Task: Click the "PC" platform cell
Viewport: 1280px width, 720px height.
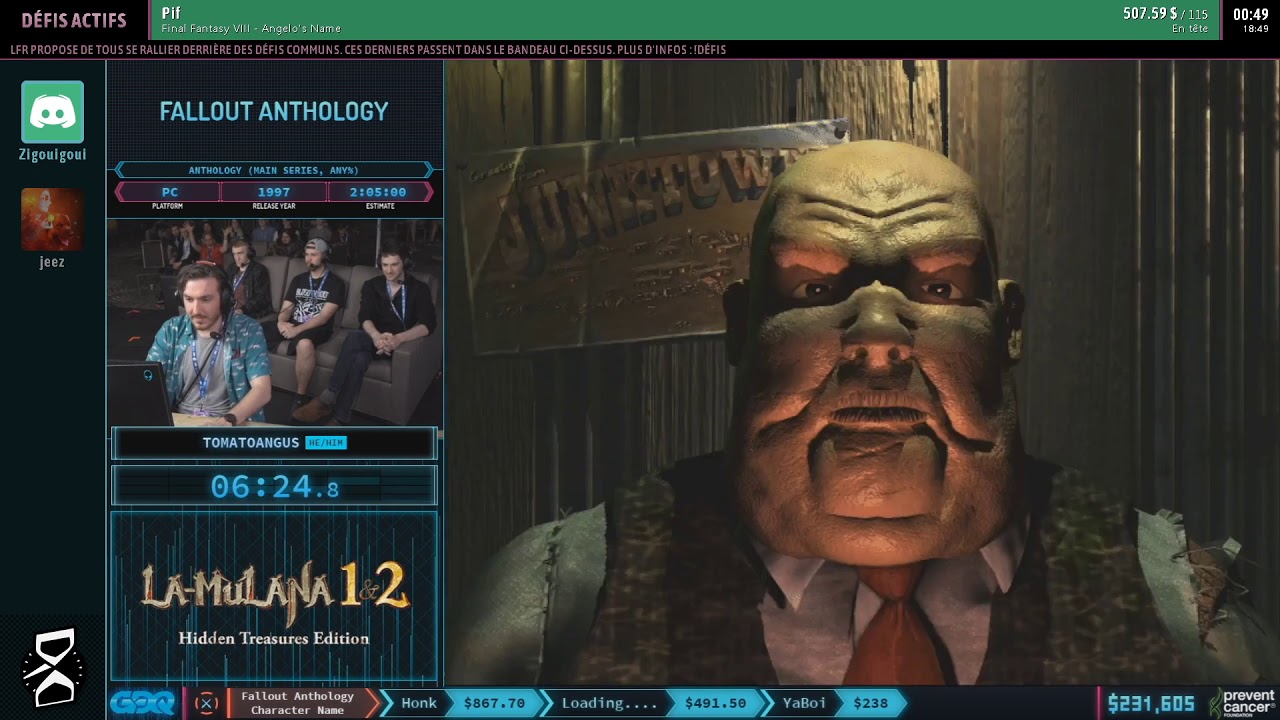Action: coord(168,192)
